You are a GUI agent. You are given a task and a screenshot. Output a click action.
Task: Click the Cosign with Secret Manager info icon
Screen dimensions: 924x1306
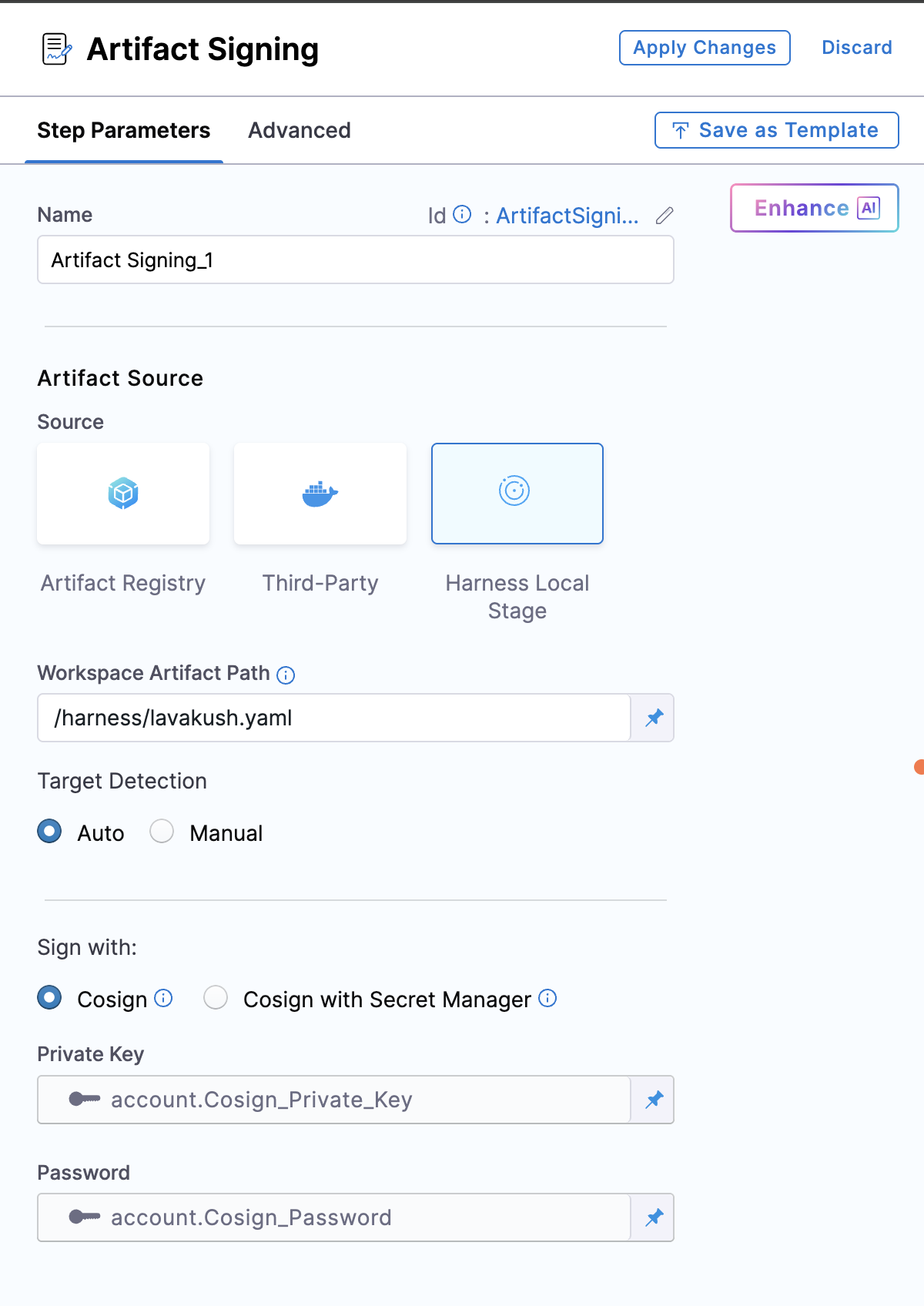pyautogui.click(x=547, y=998)
